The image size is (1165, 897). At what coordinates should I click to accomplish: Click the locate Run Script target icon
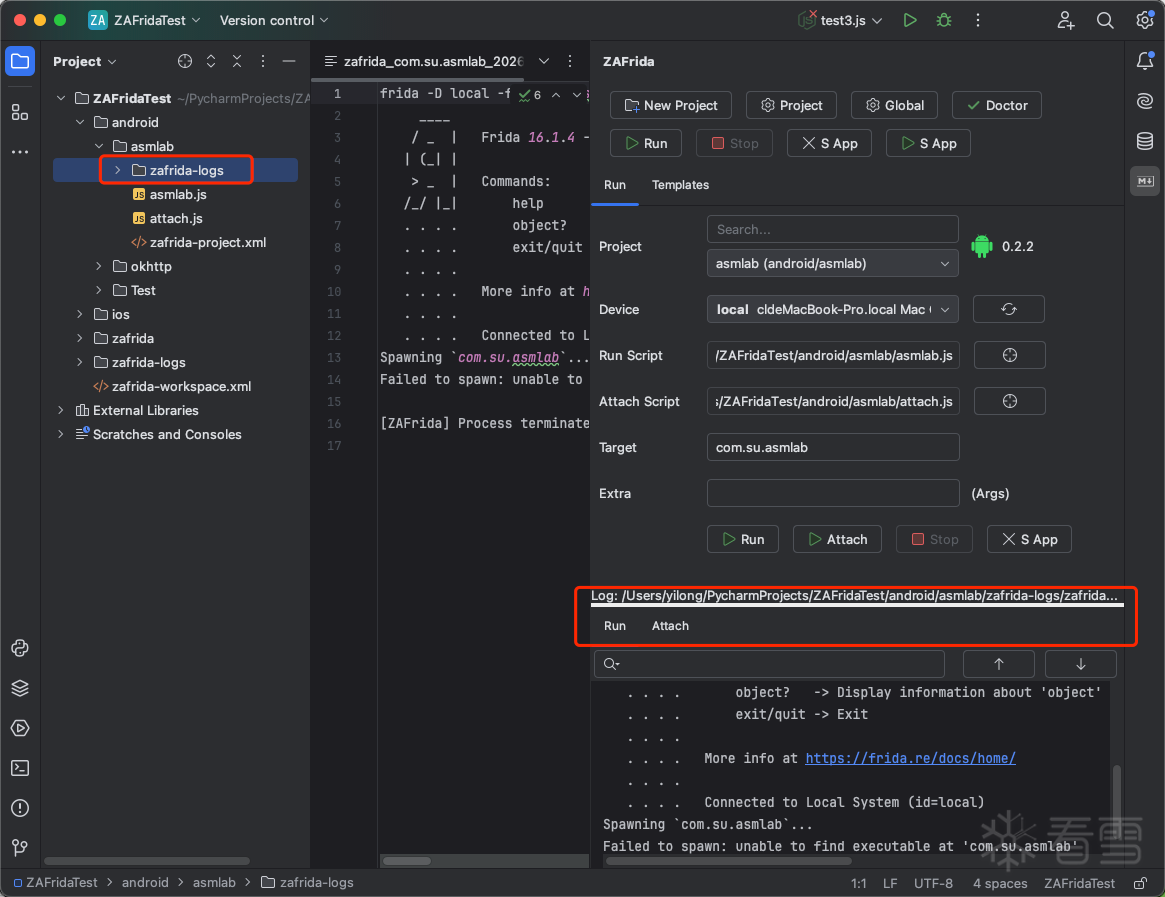[x=1008, y=355]
